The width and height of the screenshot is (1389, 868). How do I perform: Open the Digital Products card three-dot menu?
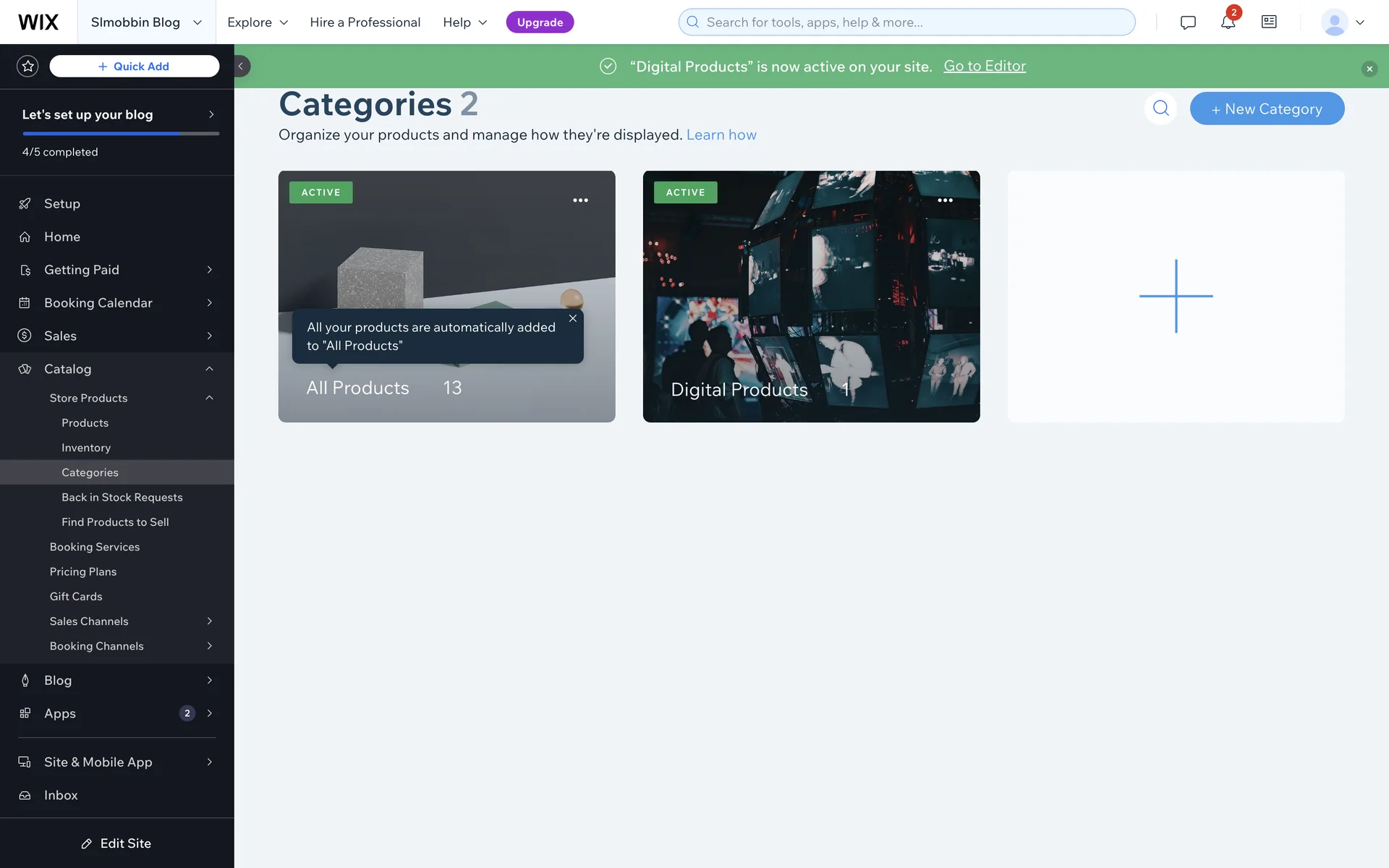tap(945, 200)
